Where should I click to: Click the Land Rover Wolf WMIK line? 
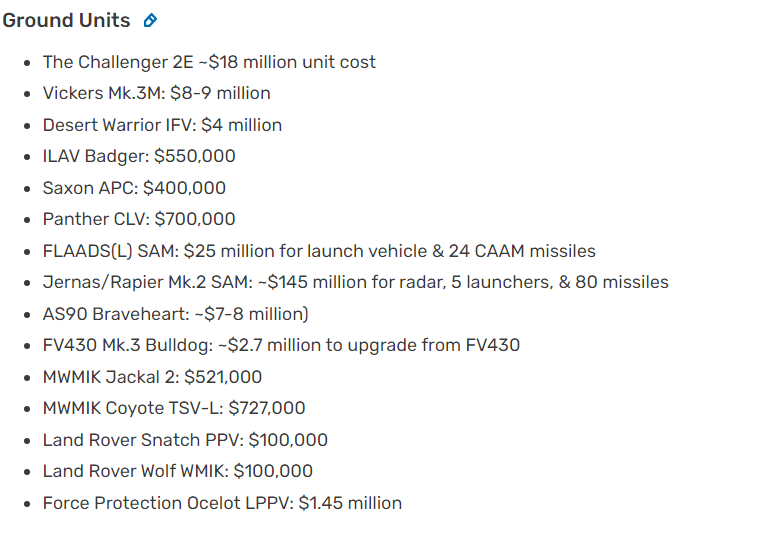pyautogui.click(x=177, y=471)
